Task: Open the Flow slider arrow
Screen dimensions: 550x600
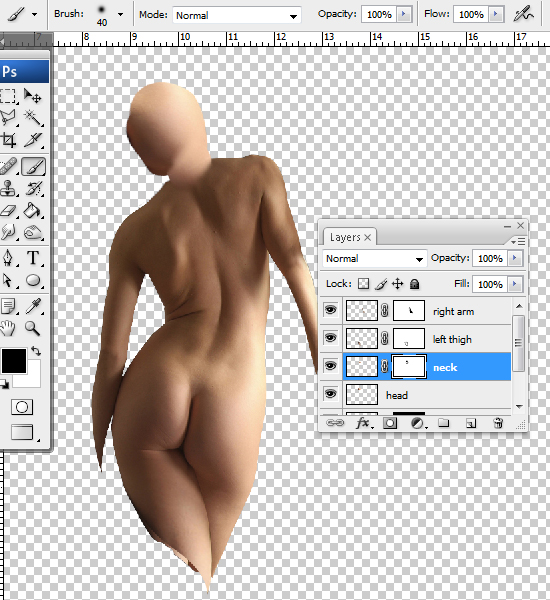Action: 495,14
